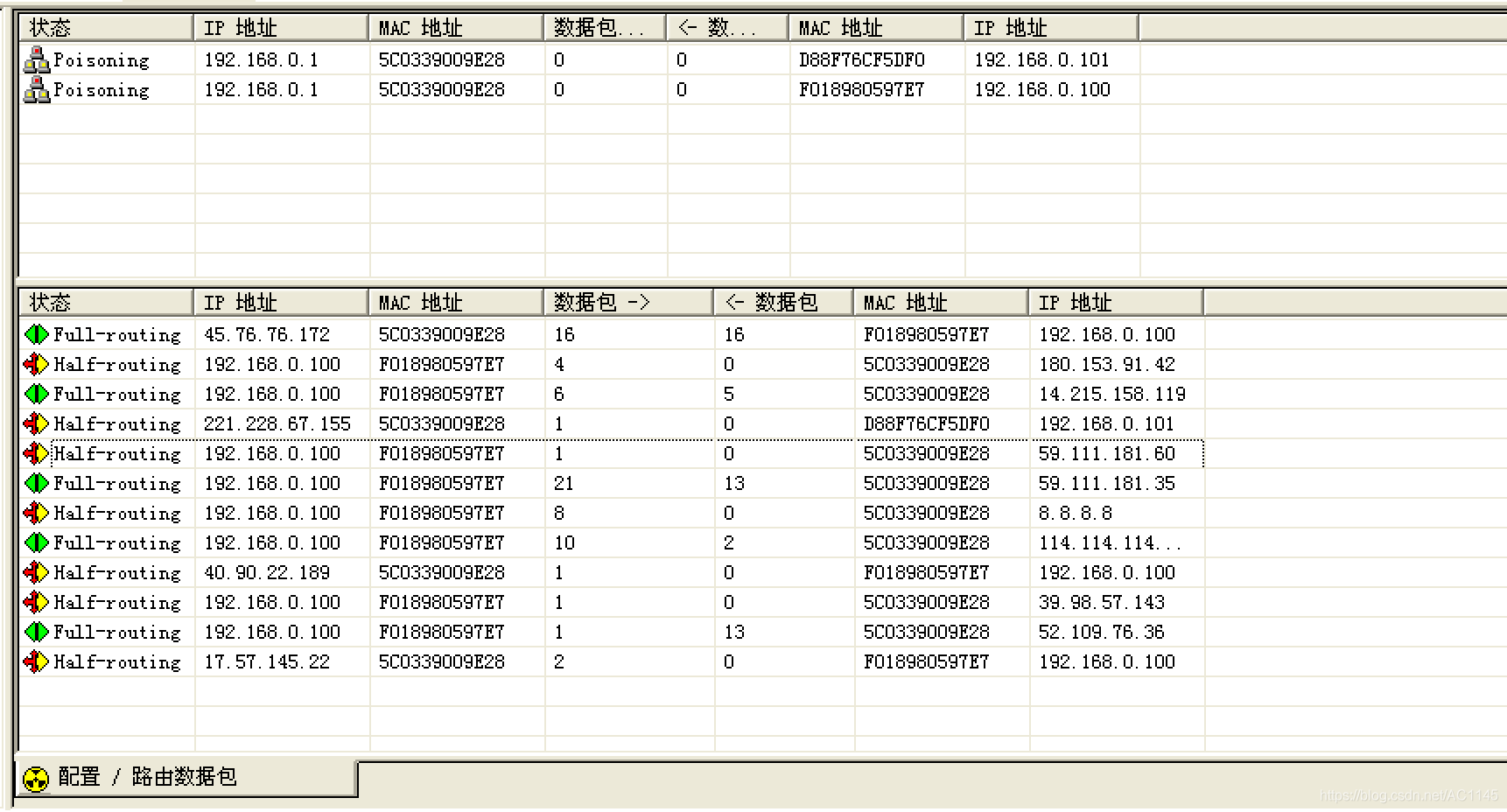This screenshot has width=1507, height=812.
Task: Click the Half-routing icon in the 17.57.145.22 row
Action: pyautogui.click(x=37, y=661)
